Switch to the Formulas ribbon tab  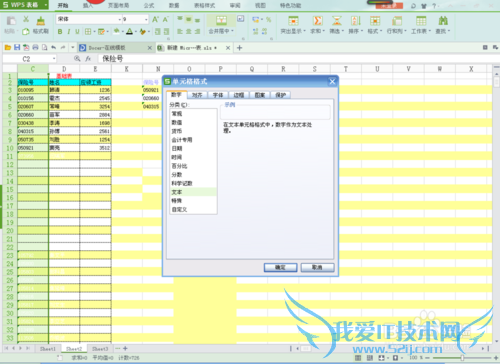point(149,5)
